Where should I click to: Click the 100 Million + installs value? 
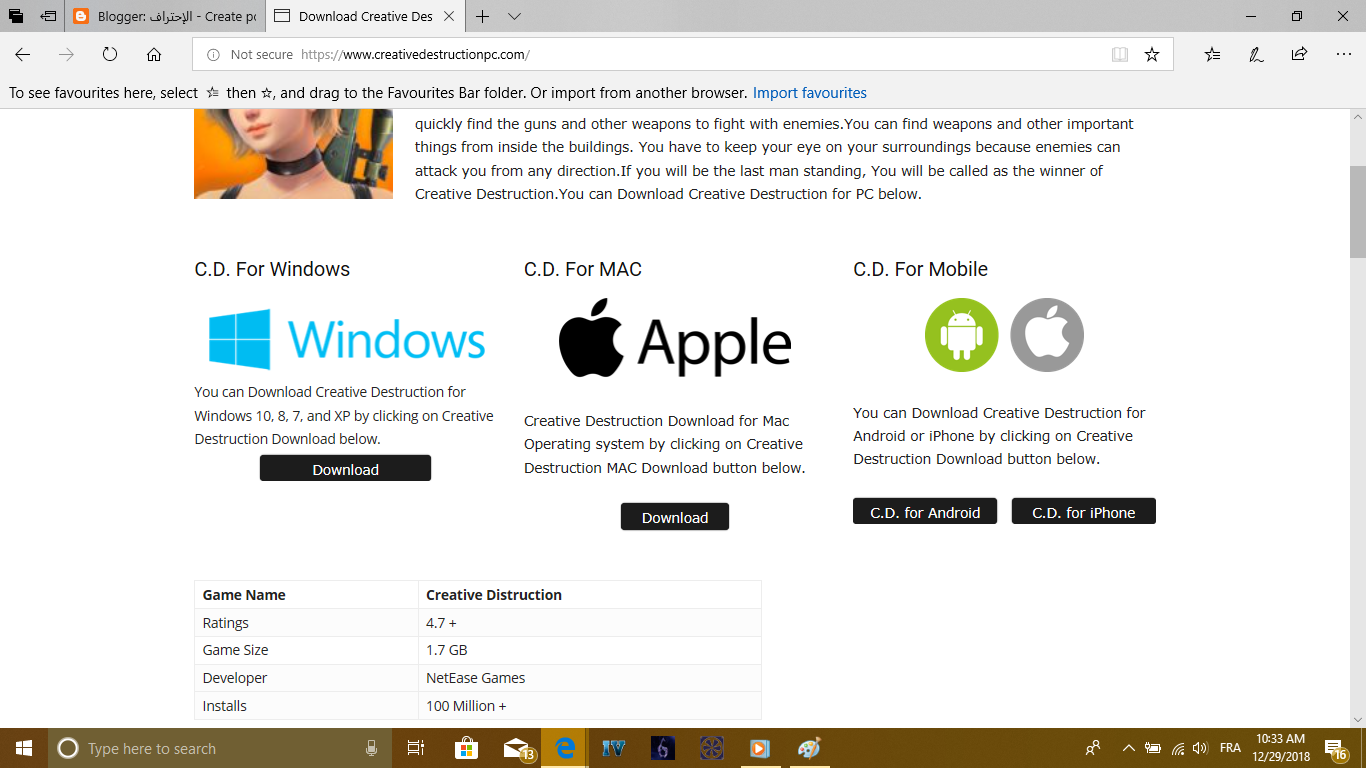(x=590, y=706)
